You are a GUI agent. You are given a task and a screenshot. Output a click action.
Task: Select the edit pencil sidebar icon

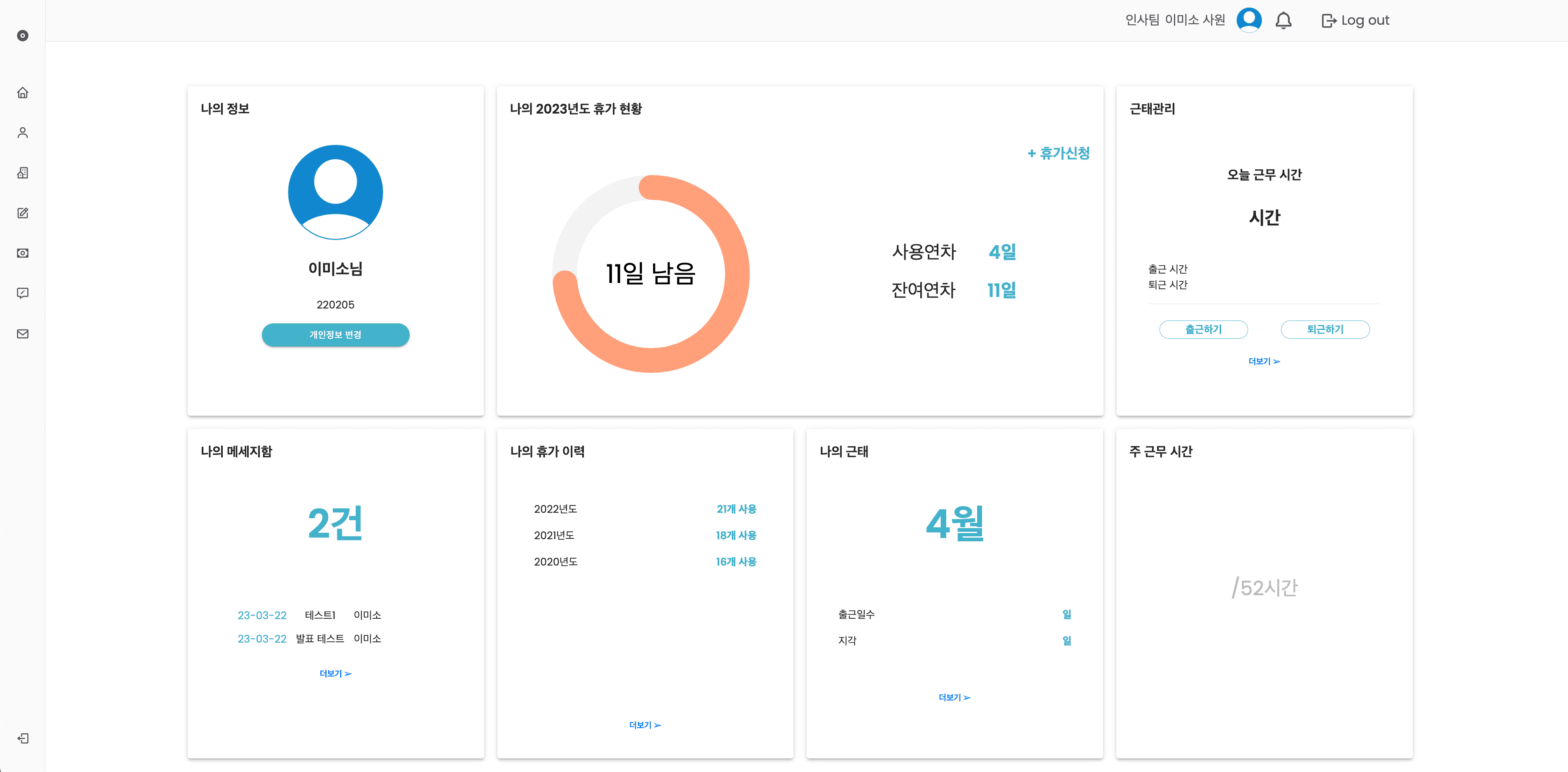23,213
